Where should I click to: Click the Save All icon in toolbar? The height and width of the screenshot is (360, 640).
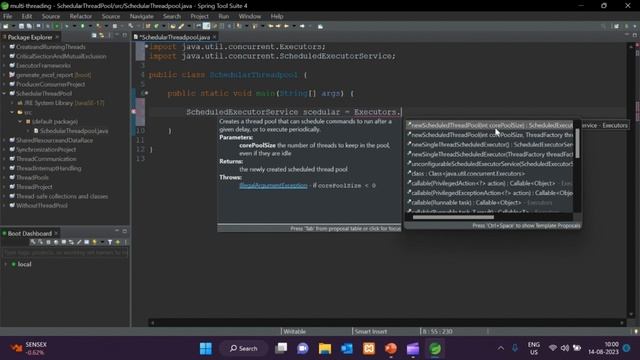point(29,26)
